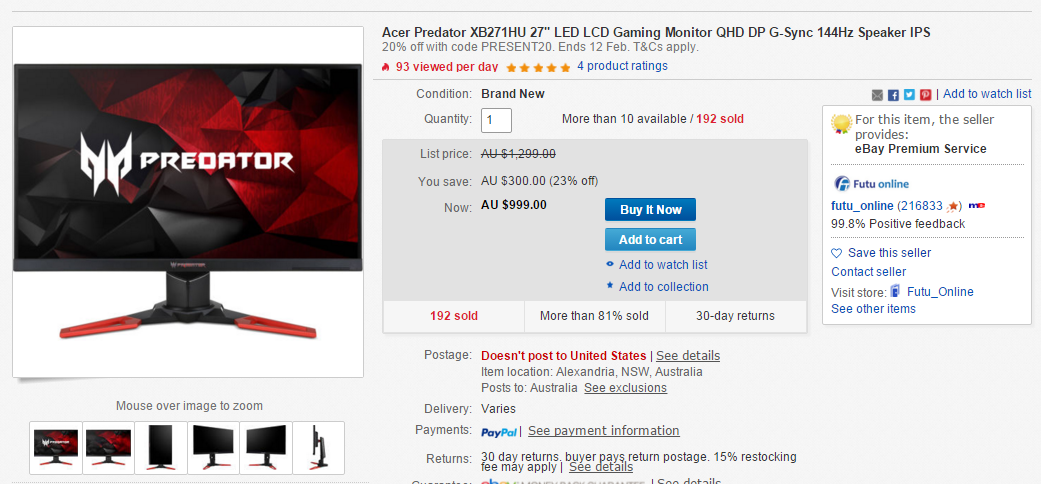Open Contact seller link
This screenshot has height=484, width=1041.
coord(868,272)
